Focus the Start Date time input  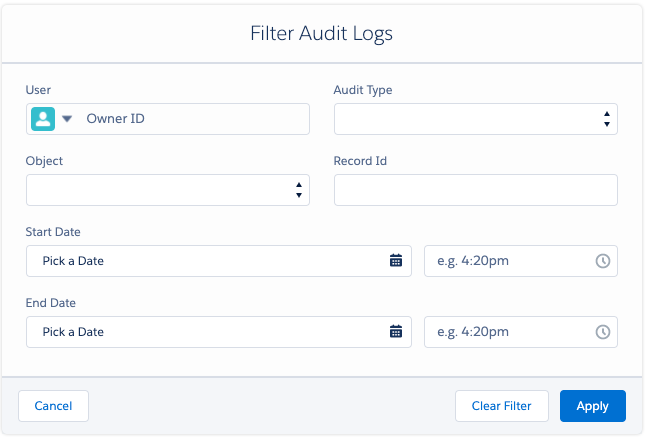(x=521, y=261)
